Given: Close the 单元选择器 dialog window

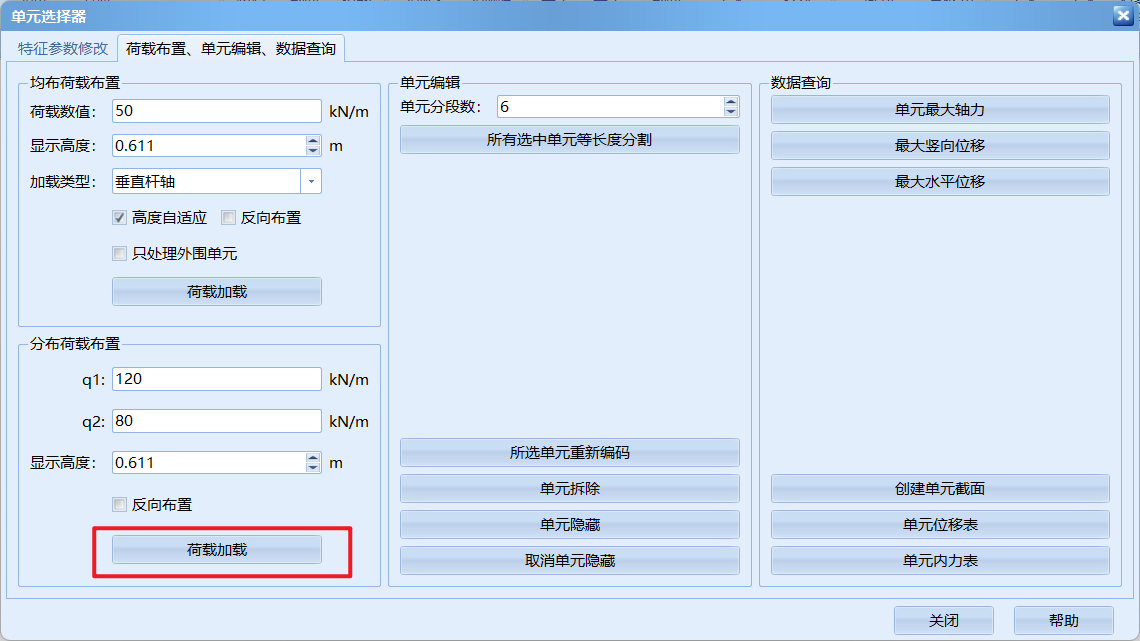Looking at the screenshot, I should pyautogui.click(x=1122, y=15).
